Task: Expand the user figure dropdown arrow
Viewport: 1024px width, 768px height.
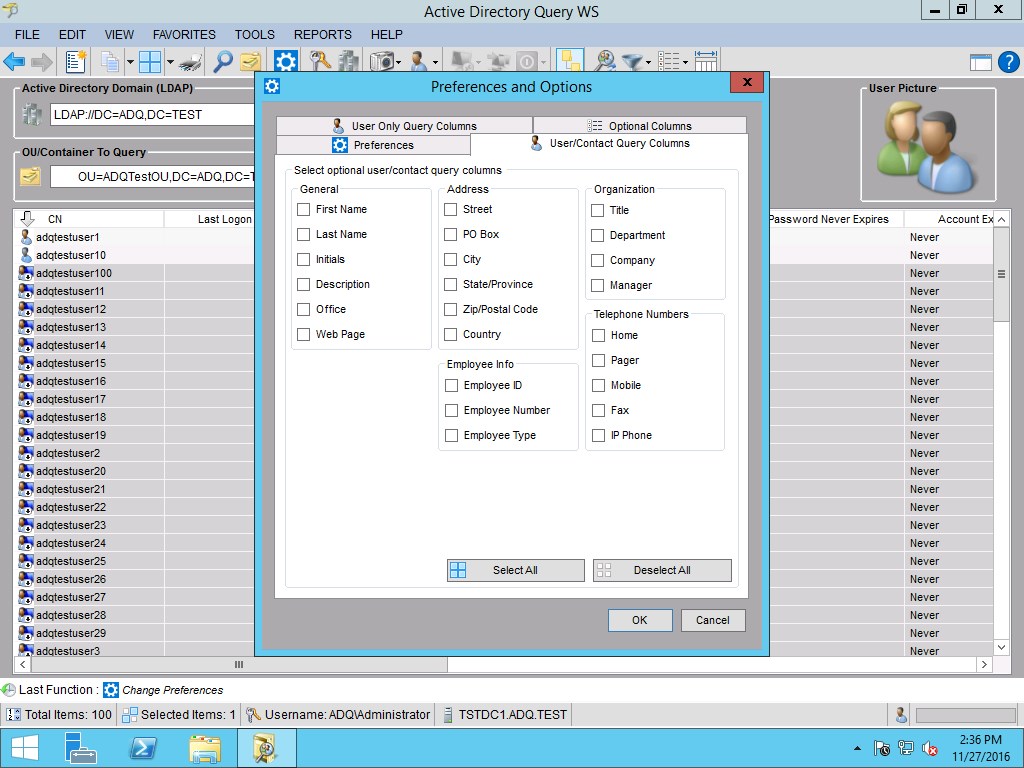Action: click(x=435, y=63)
